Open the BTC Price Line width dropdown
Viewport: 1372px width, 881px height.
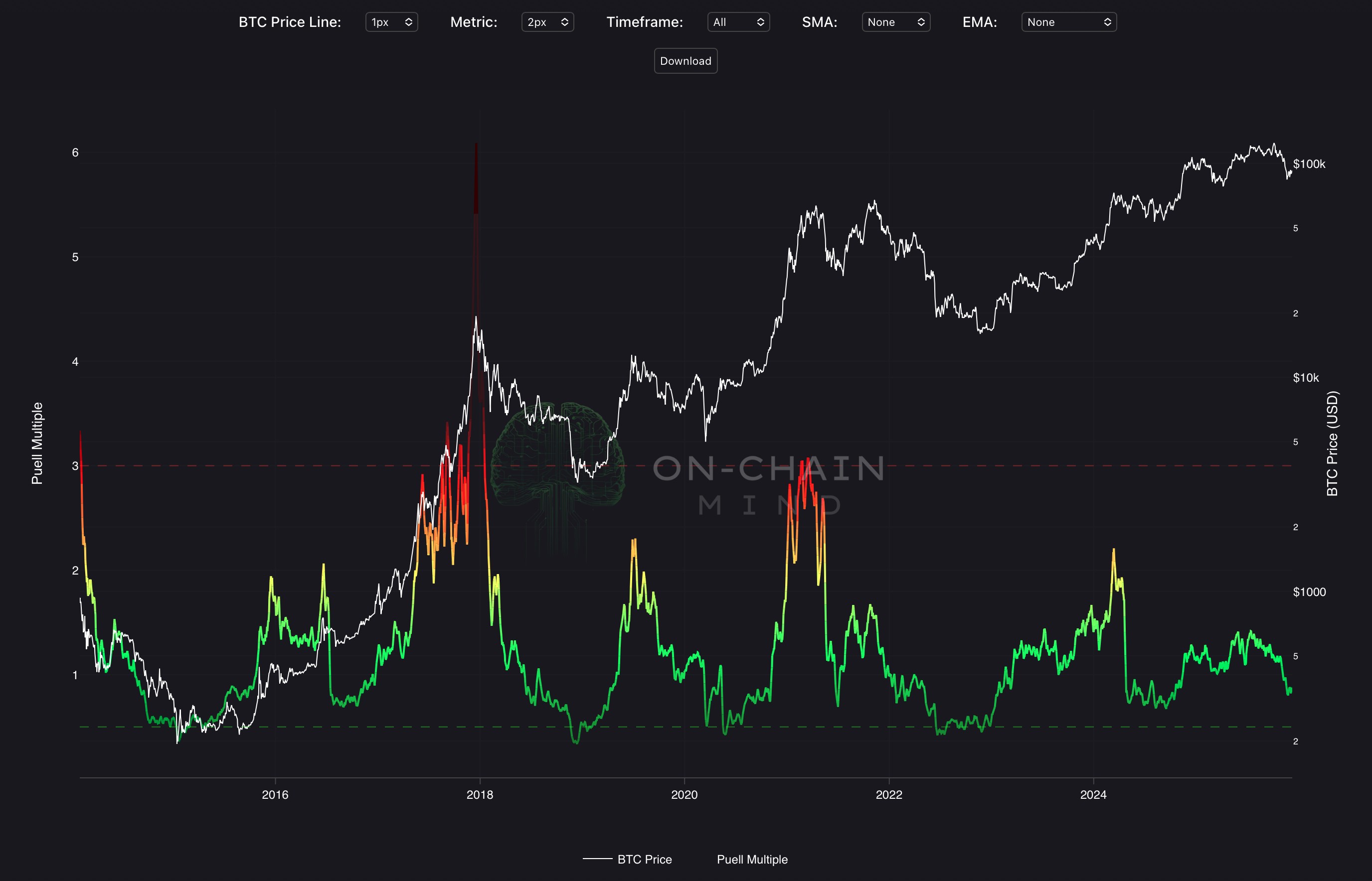[x=391, y=22]
